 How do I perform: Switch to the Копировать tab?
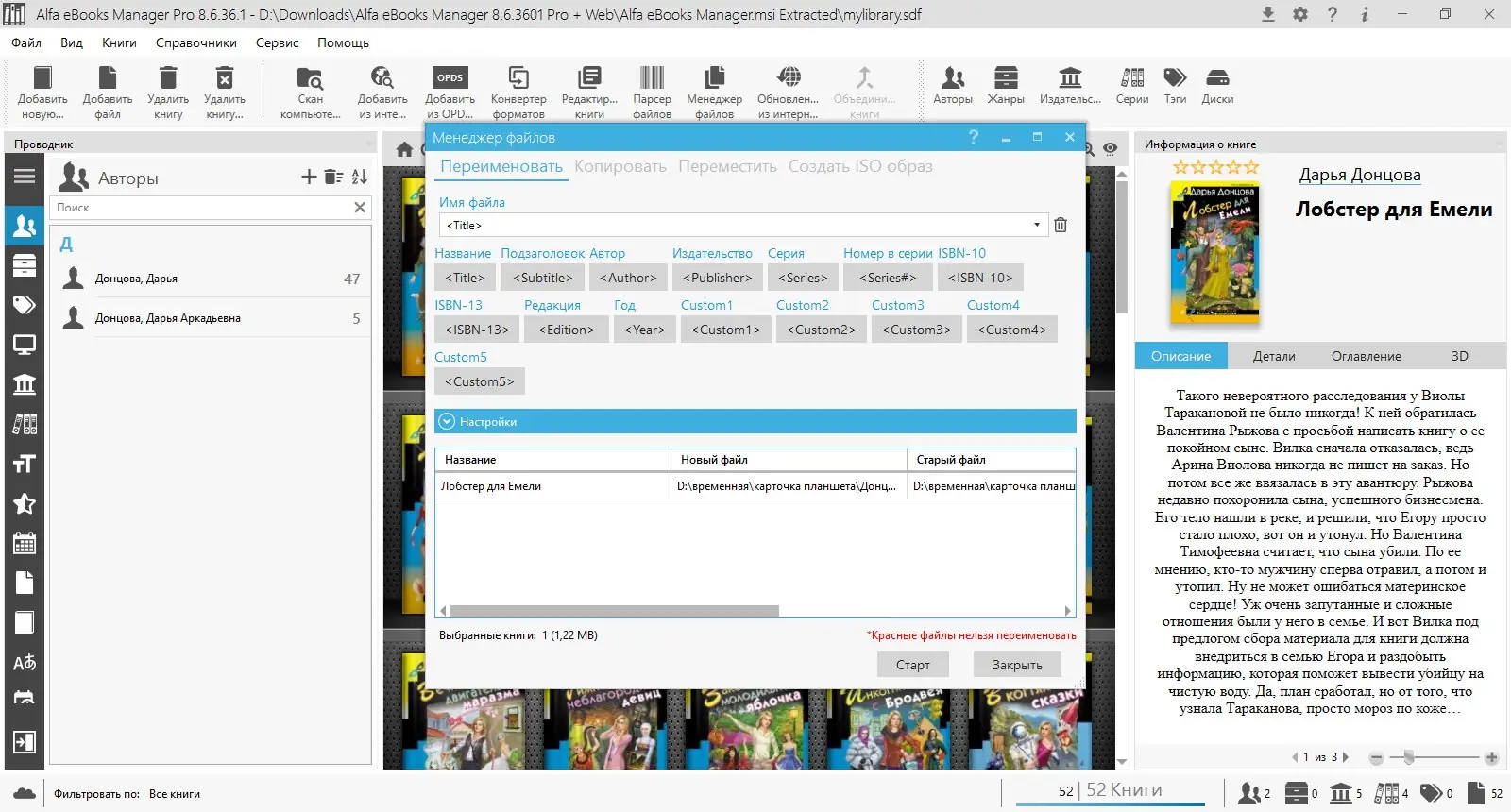(620, 166)
